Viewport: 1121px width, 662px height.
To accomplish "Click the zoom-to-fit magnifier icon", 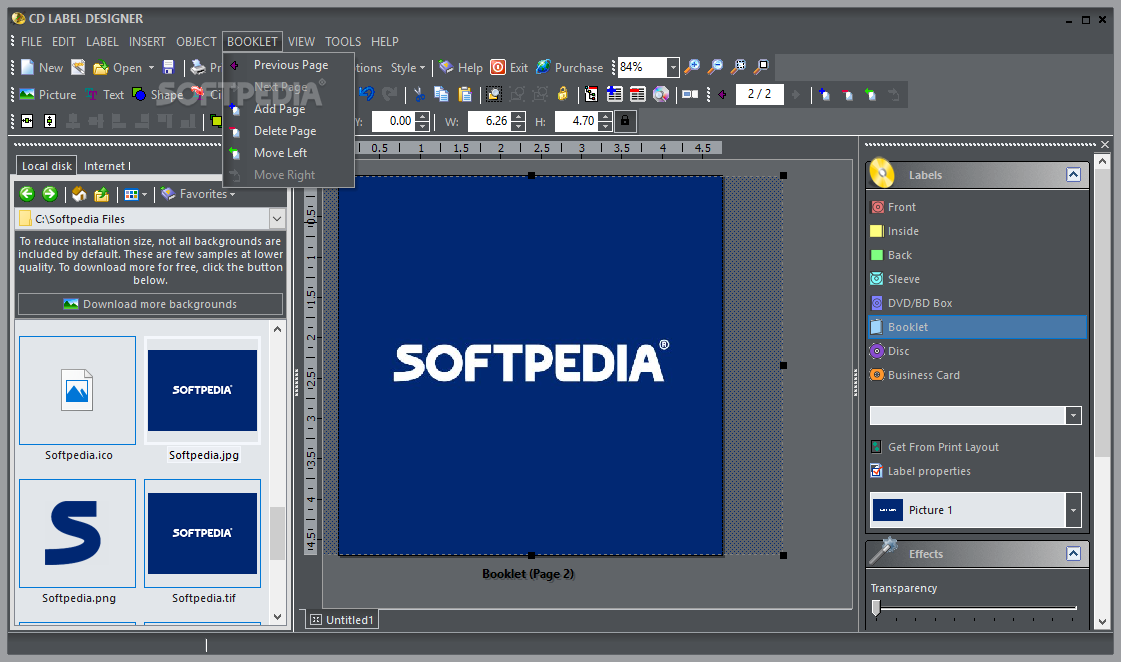I will (739, 67).
